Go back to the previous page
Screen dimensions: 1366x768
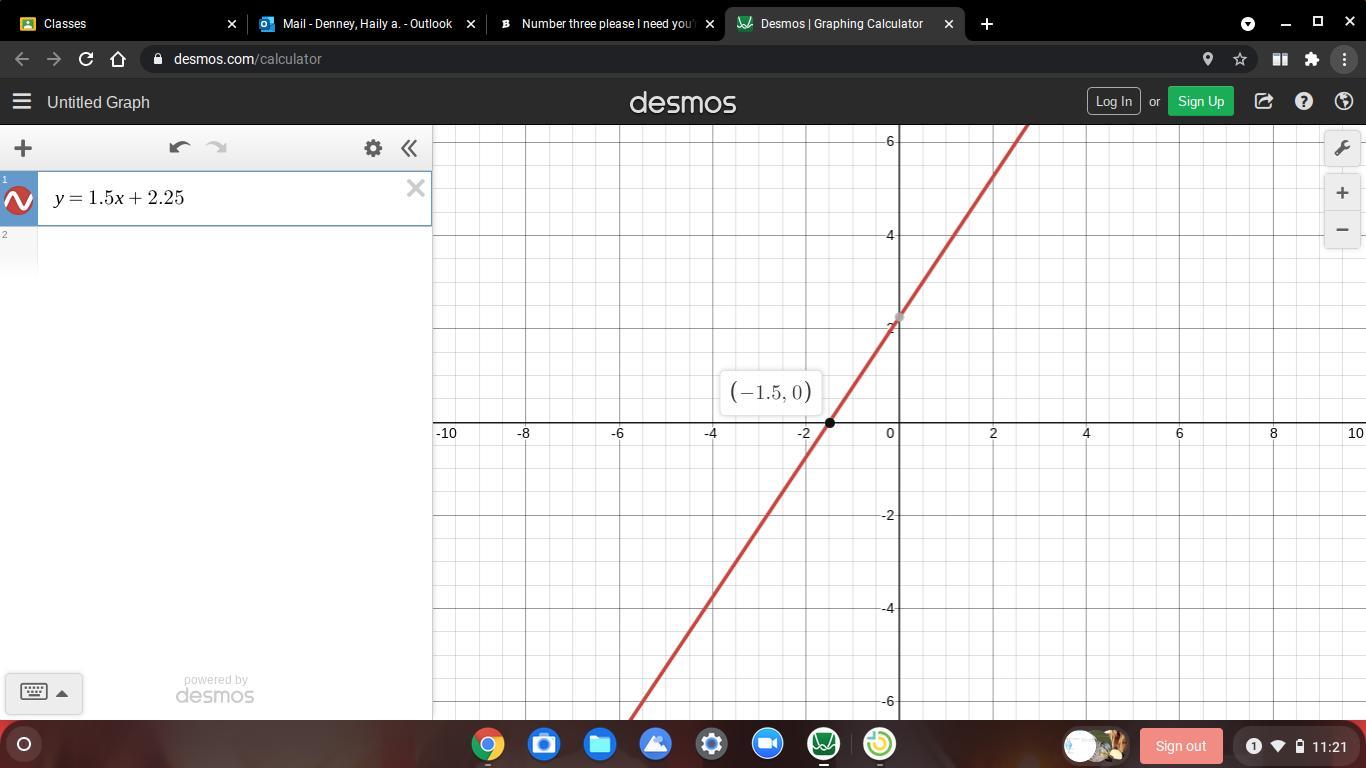pyautogui.click(x=22, y=59)
